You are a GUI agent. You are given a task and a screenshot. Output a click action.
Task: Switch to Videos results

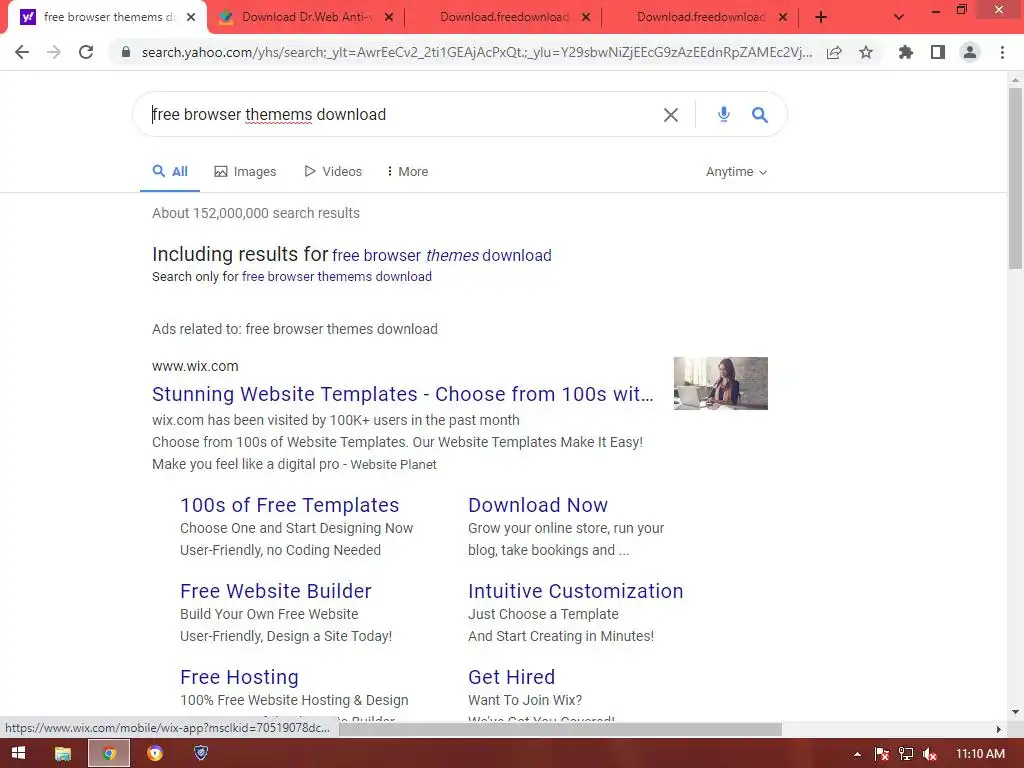tap(333, 172)
